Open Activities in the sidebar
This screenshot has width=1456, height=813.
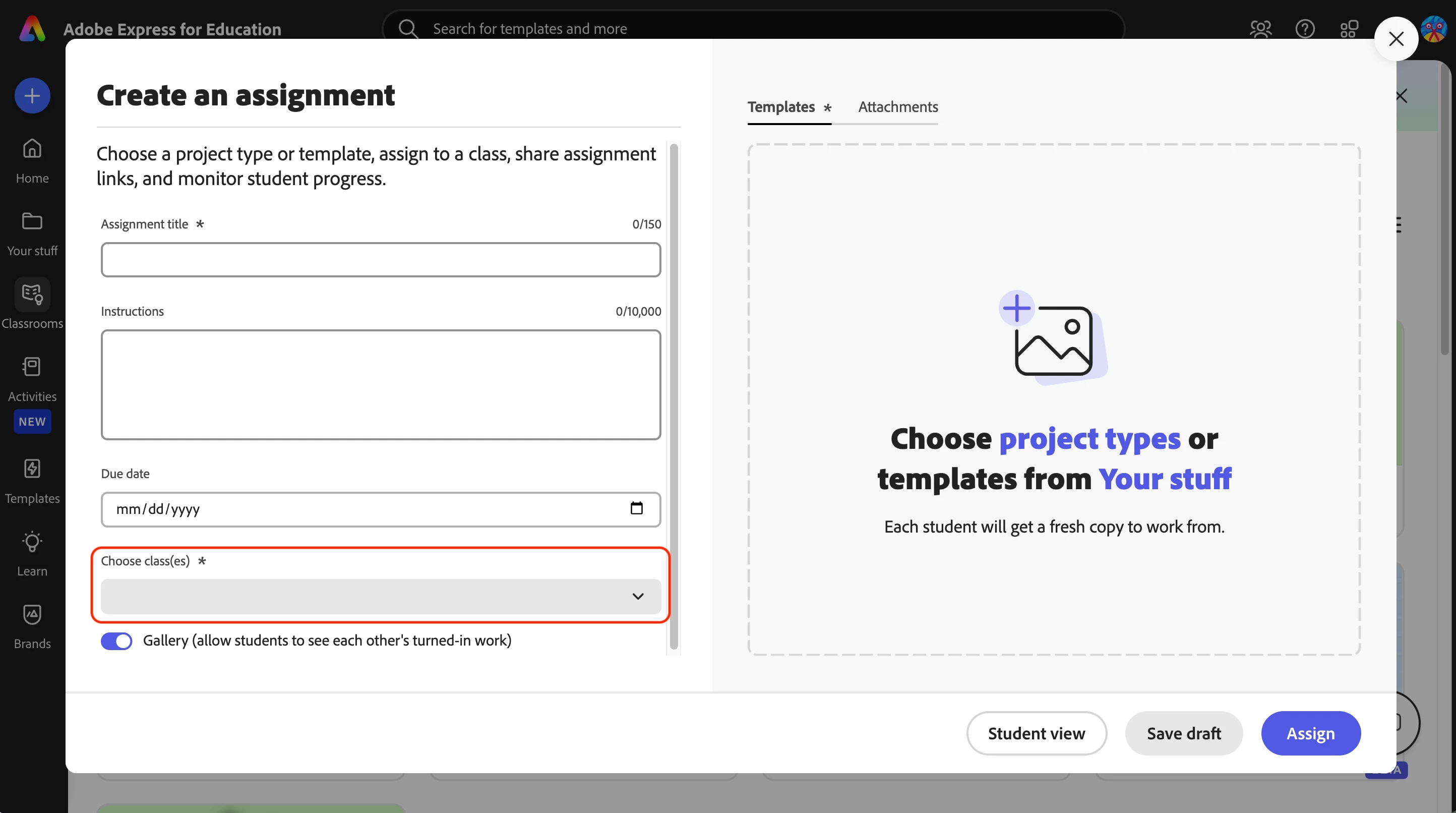click(32, 379)
